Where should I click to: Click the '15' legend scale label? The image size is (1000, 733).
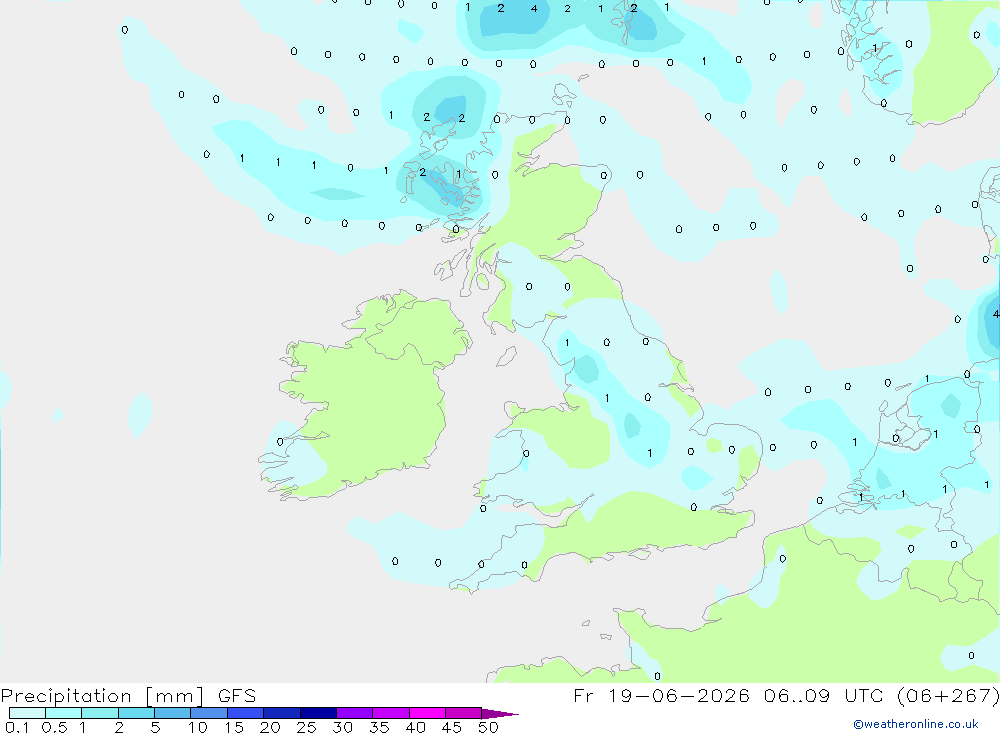click(234, 727)
